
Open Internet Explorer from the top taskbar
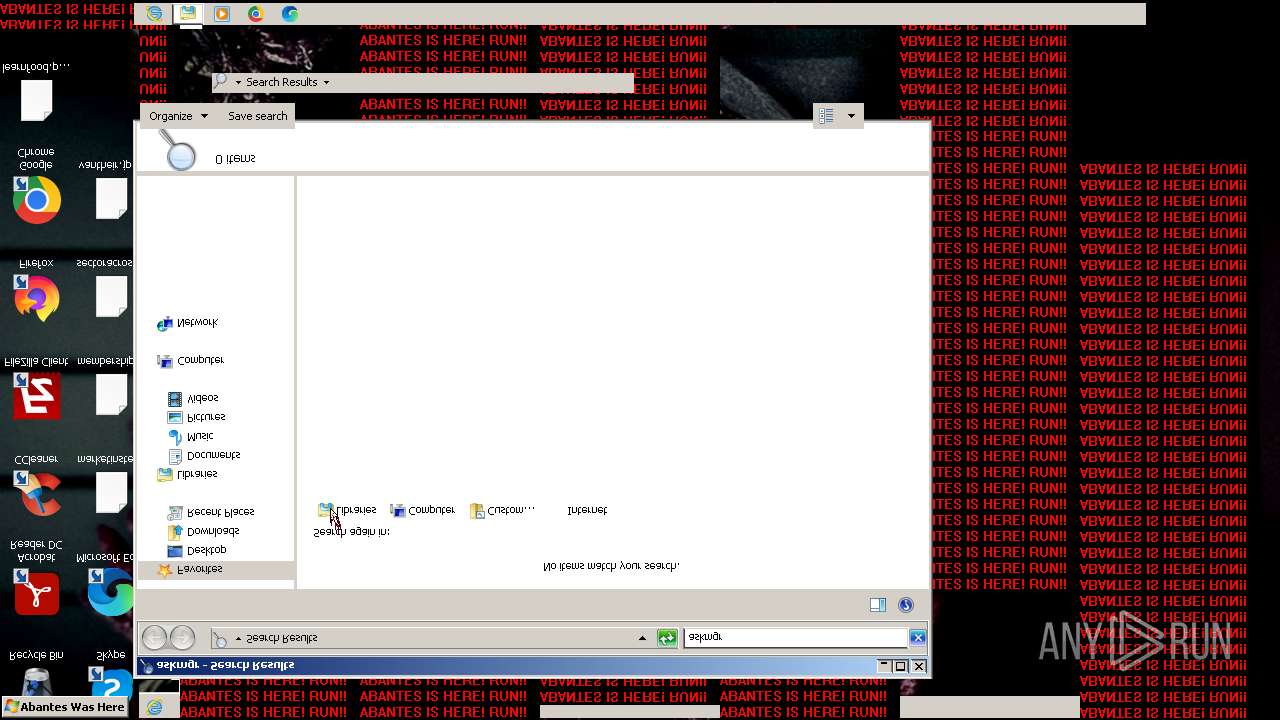tap(154, 14)
